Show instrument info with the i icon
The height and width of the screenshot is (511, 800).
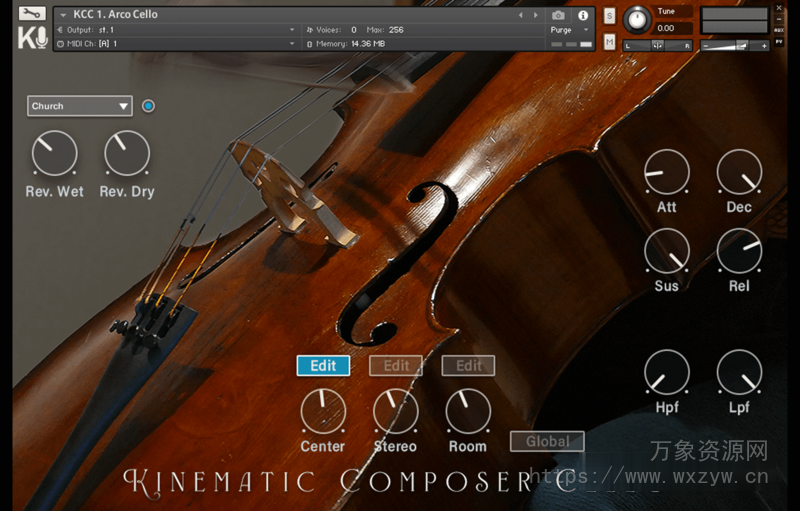pyautogui.click(x=583, y=15)
